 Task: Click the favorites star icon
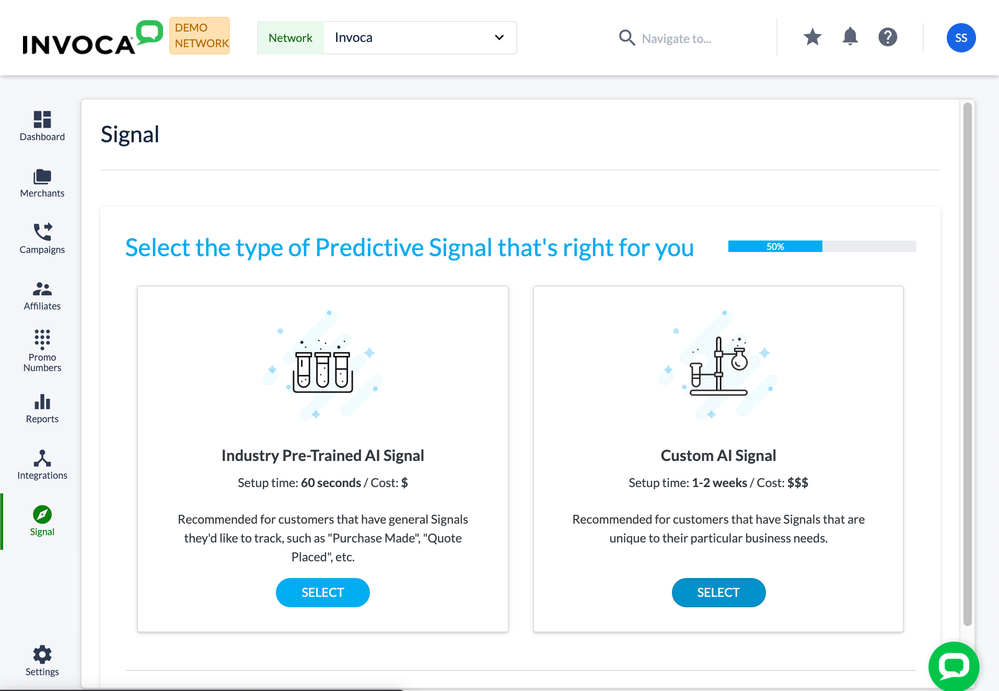pyautogui.click(x=812, y=37)
